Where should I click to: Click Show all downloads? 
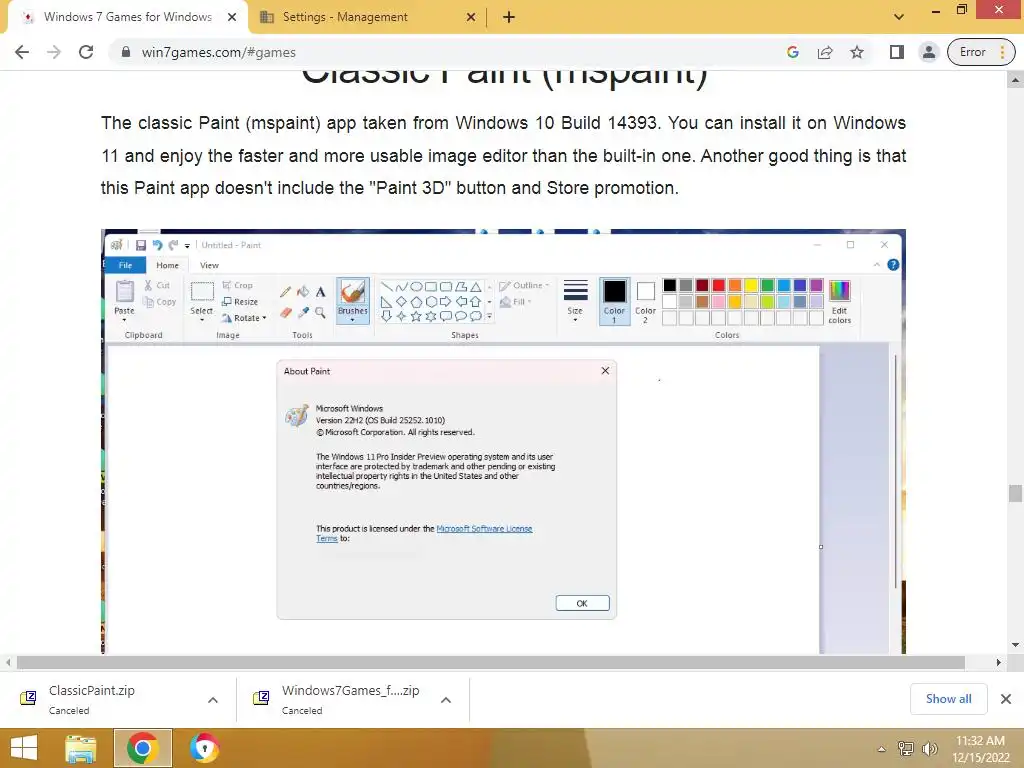(948, 699)
